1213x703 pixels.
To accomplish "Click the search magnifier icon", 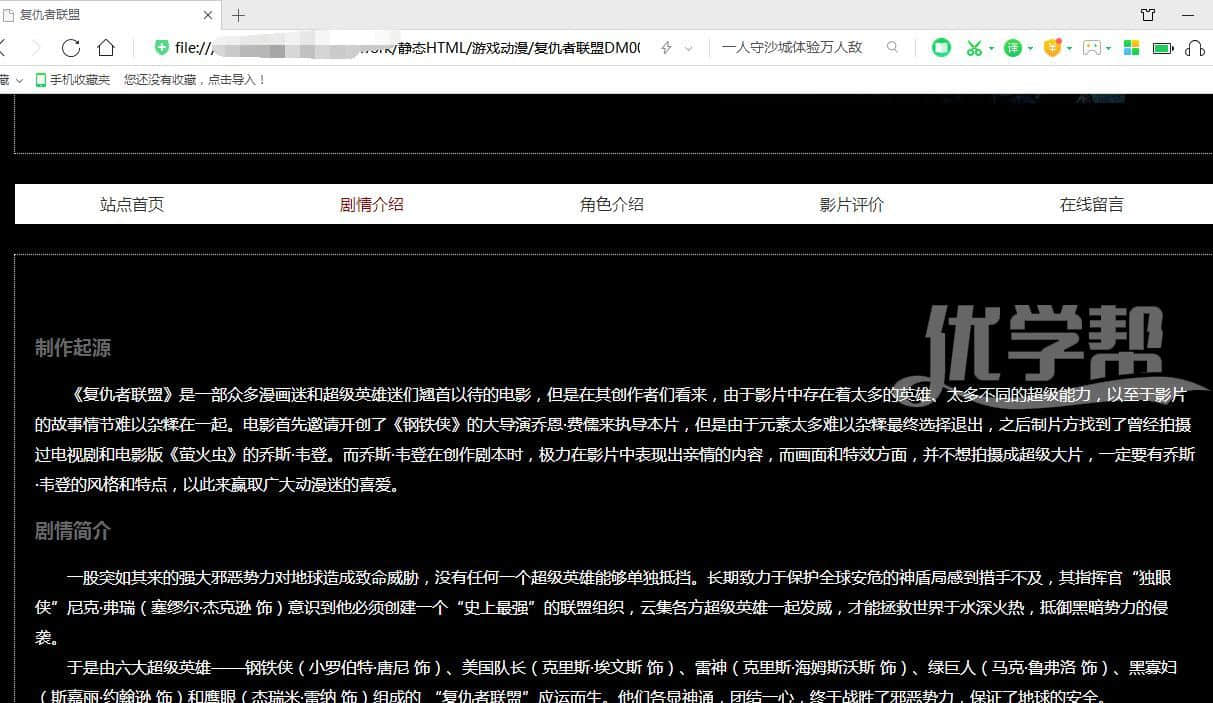I will pyautogui.click(x=892, y=47).
